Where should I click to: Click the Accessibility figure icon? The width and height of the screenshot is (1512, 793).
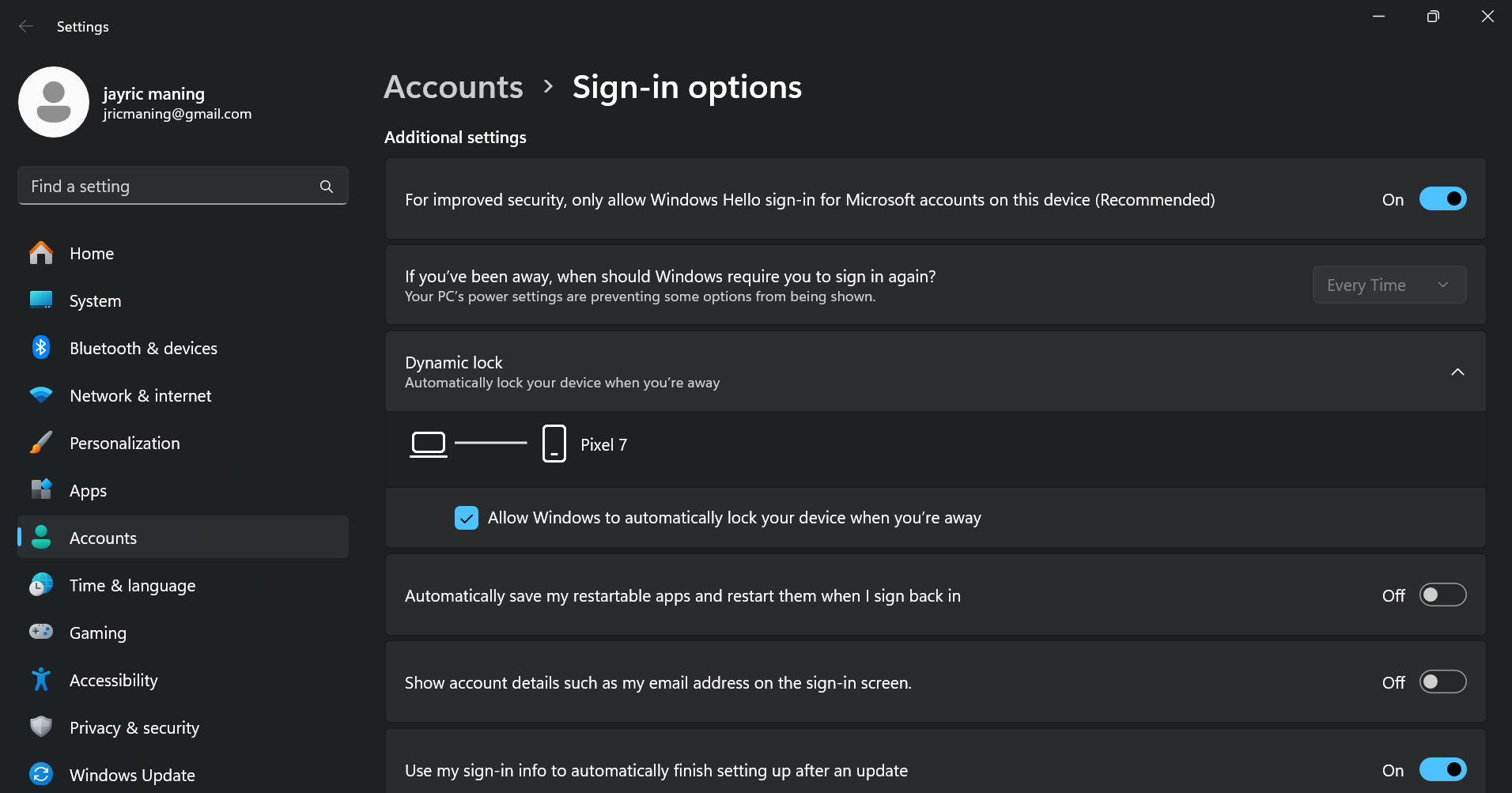tap(41, 680)
